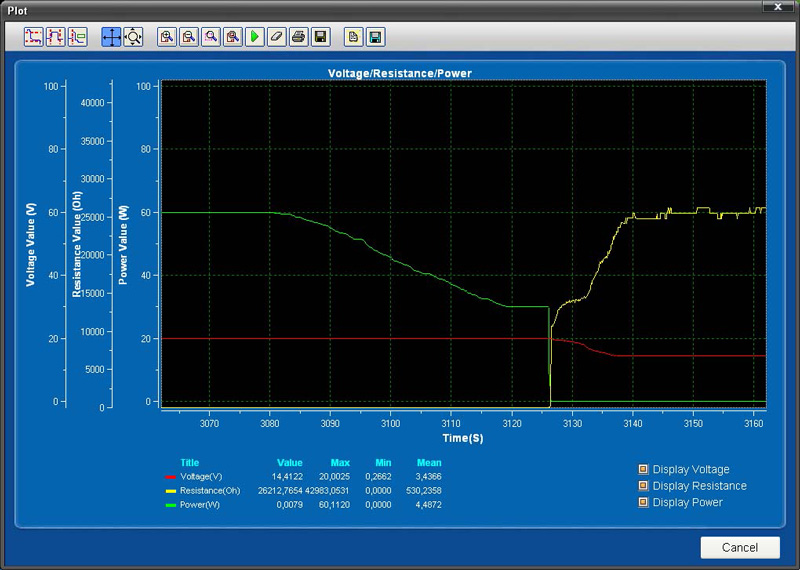The width and height of the screenshot is (800, 570).
Task: Click the first magnifier zoom icon
Action: [x=166, y=37]
